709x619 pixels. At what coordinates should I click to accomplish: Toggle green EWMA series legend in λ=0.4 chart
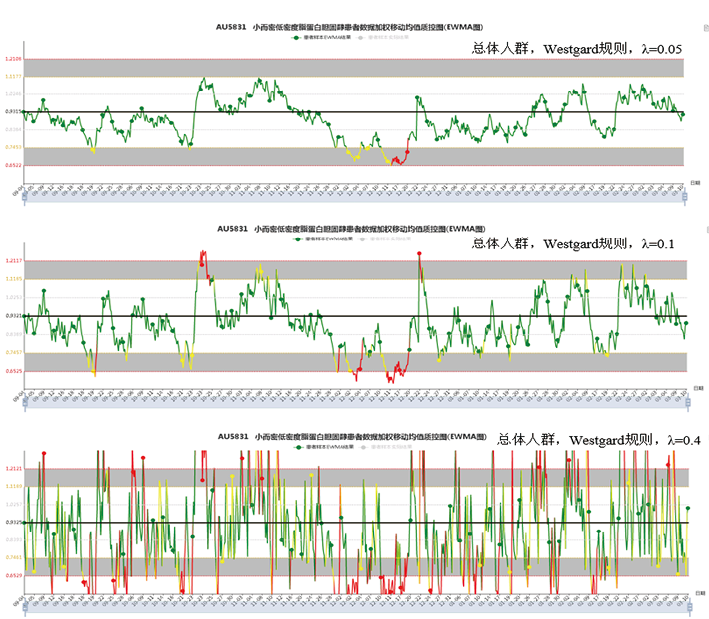coord(324,447)
